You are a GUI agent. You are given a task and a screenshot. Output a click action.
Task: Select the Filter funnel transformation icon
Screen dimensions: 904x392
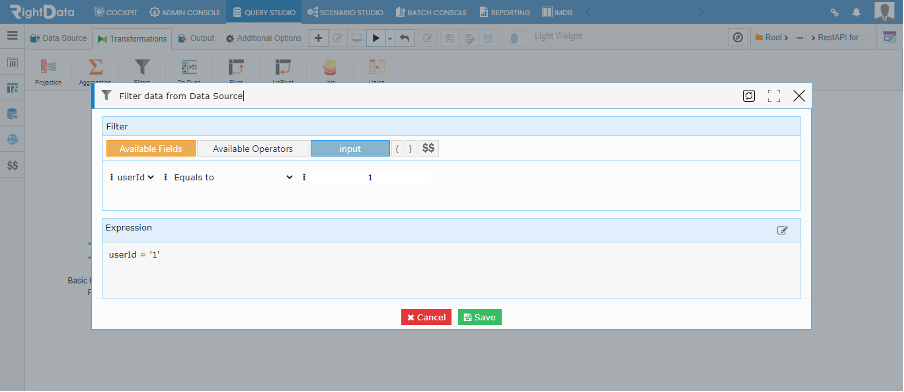click(x=142, y=67)
